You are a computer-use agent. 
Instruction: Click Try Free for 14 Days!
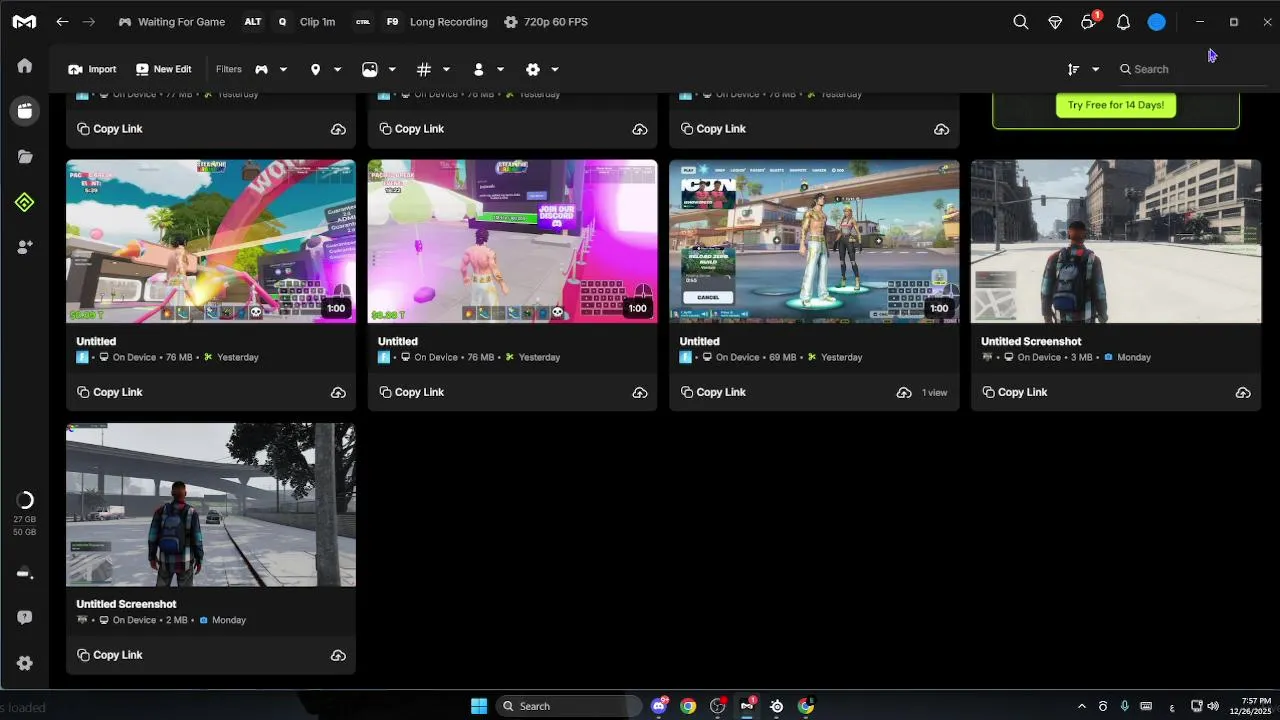[1116, 105]
